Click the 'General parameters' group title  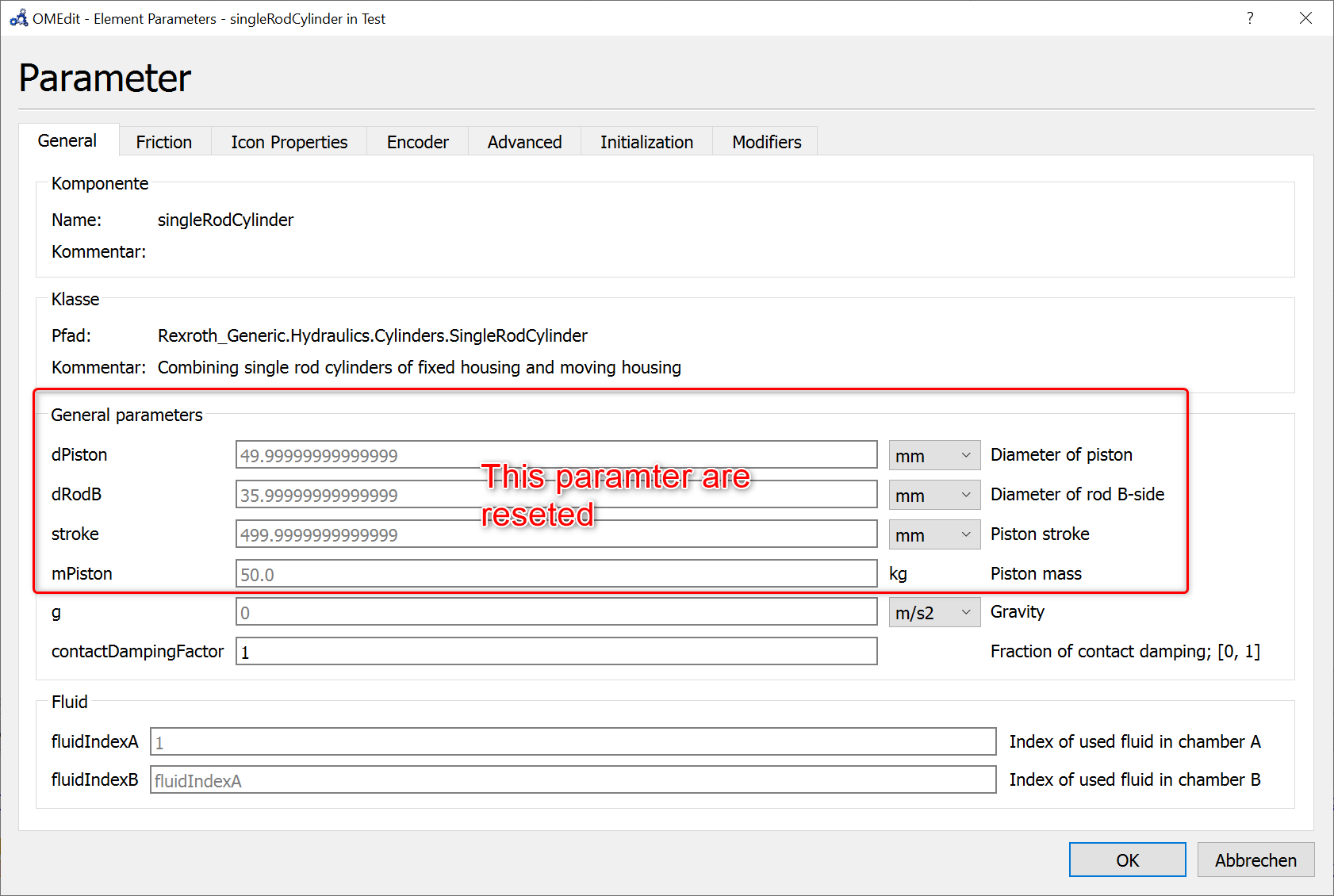click(127, 415)
